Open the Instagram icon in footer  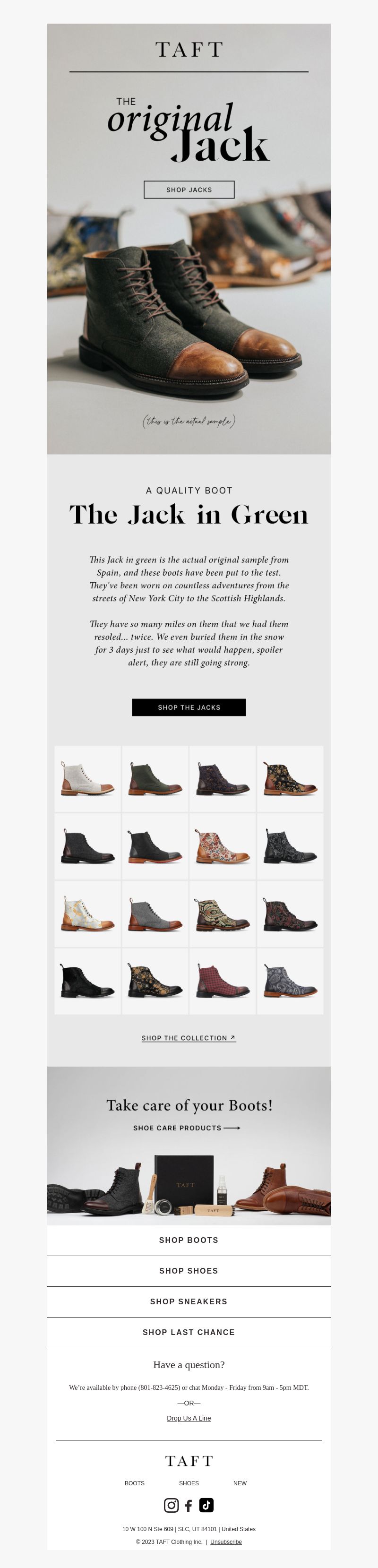(171, 1505)
